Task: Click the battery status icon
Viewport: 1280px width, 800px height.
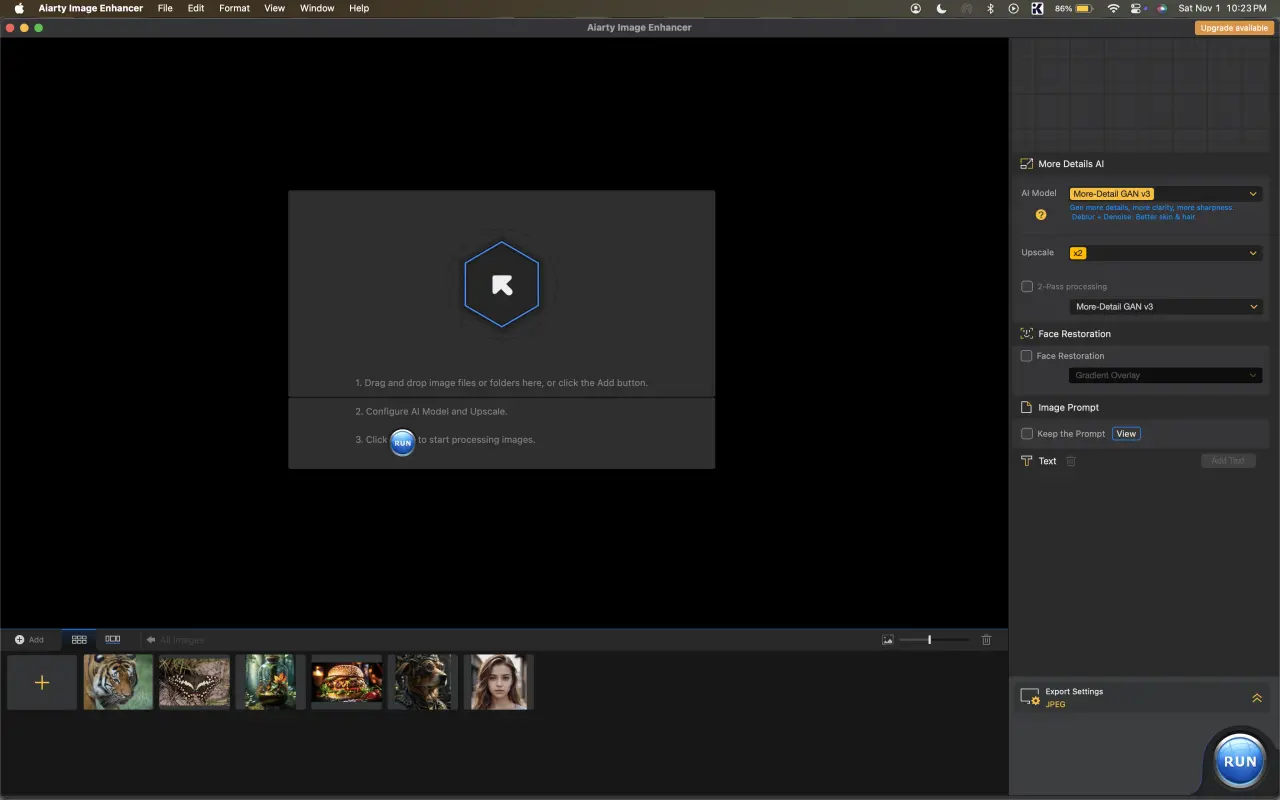Action: pos(1085,8)
